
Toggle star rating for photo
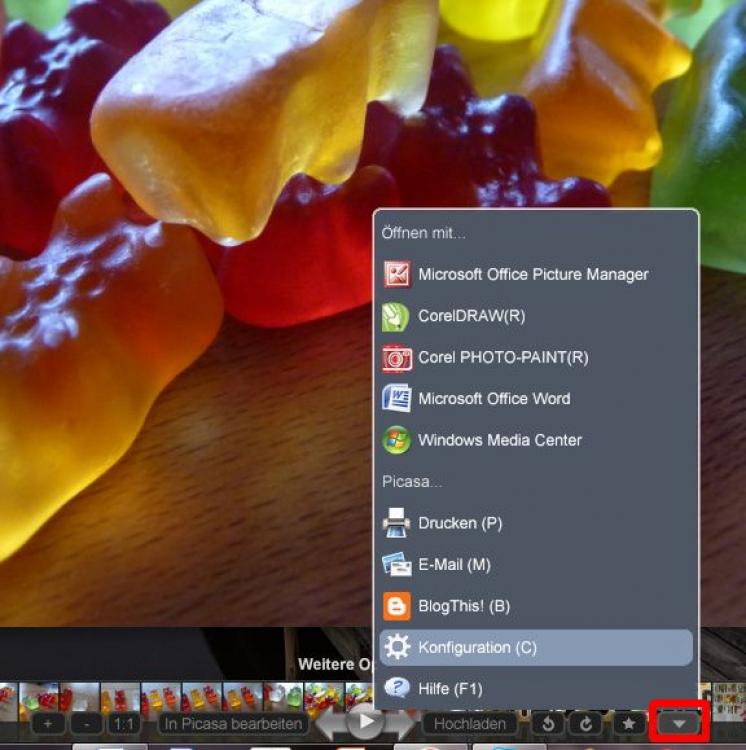coord(628,723)
